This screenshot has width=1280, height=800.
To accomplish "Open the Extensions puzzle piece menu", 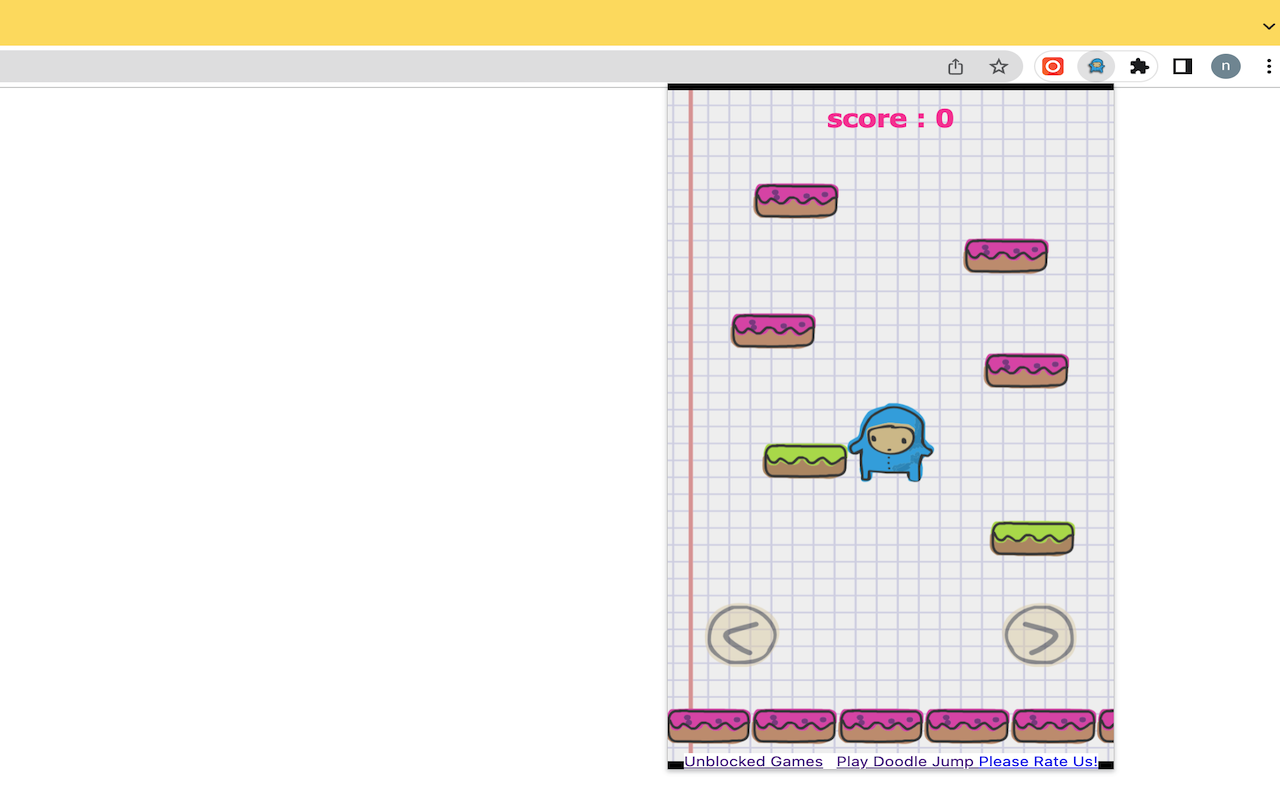I will point(1139,66).
